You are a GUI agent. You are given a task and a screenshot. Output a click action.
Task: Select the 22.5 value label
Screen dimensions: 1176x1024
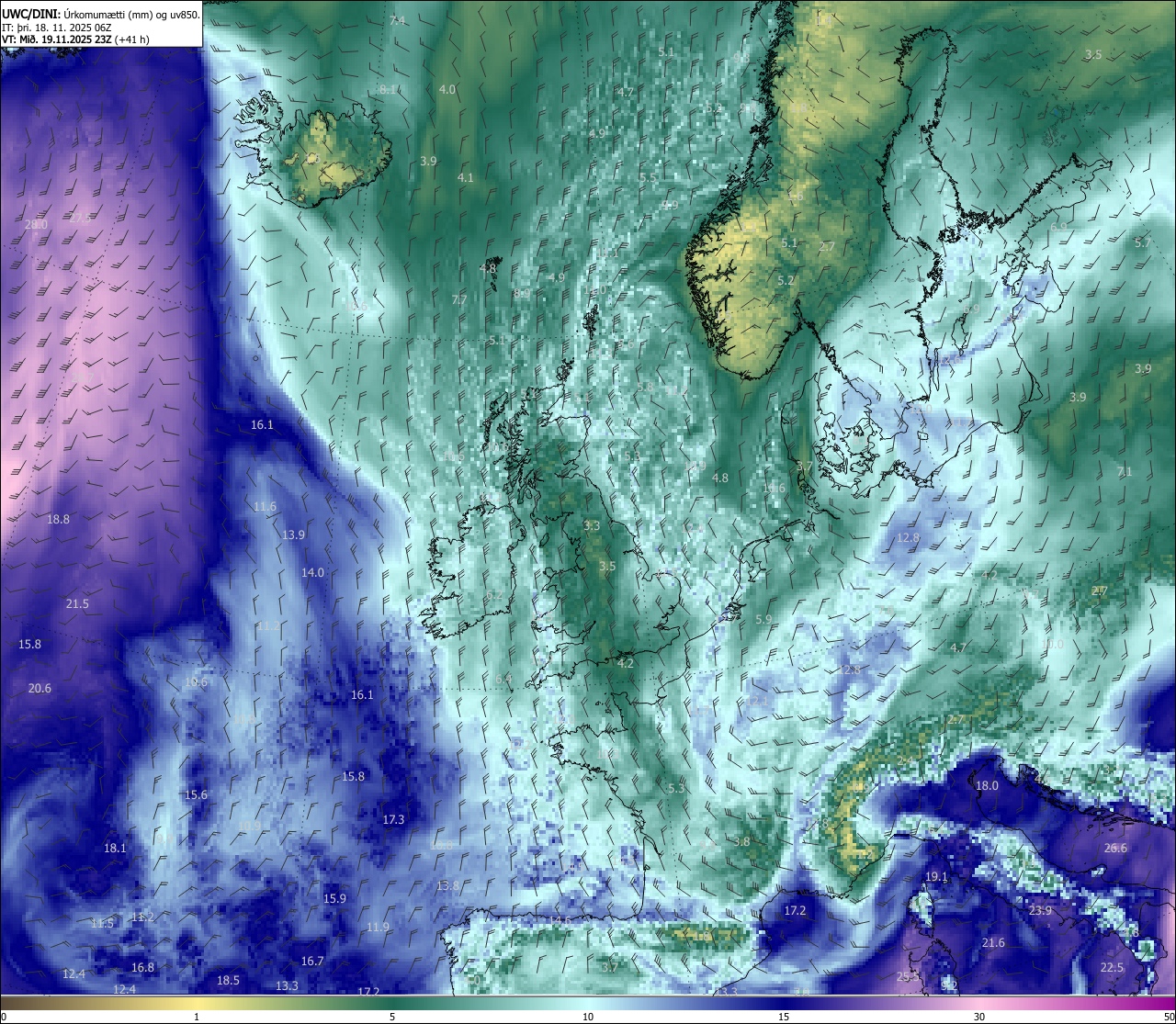[x=1112, y=967]
